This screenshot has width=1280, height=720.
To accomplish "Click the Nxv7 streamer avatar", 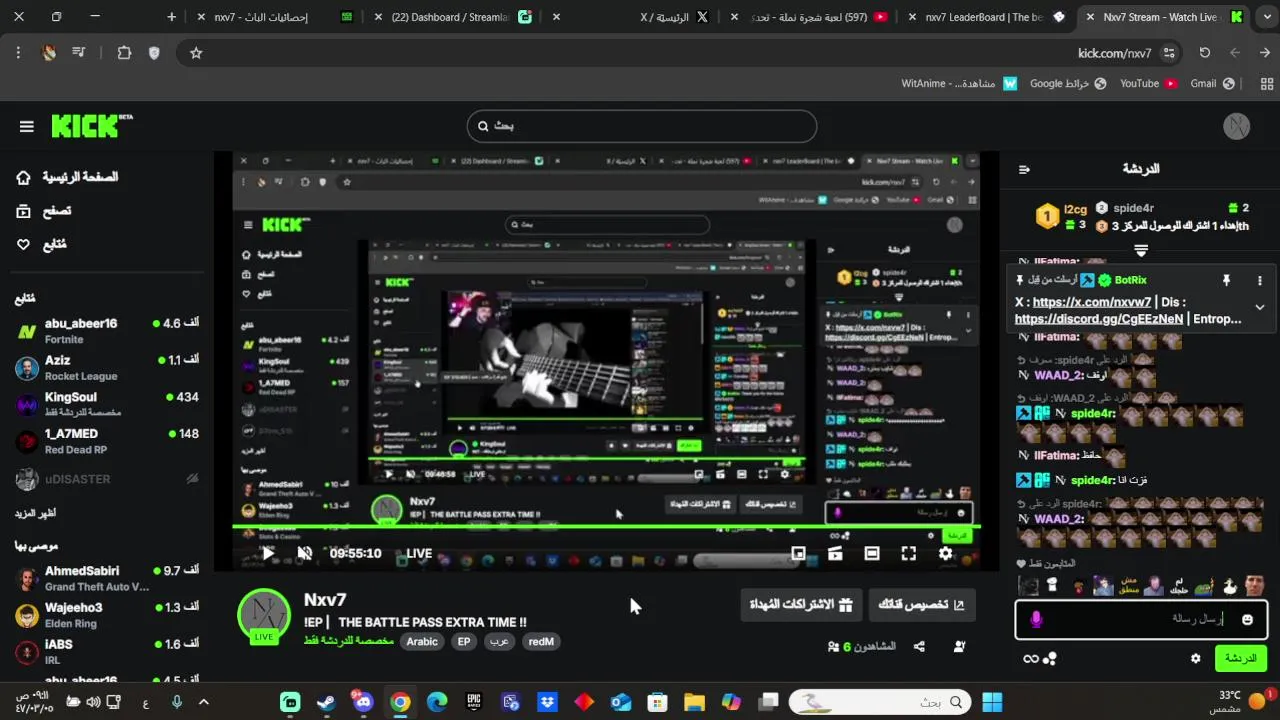I will pos(264,613).
